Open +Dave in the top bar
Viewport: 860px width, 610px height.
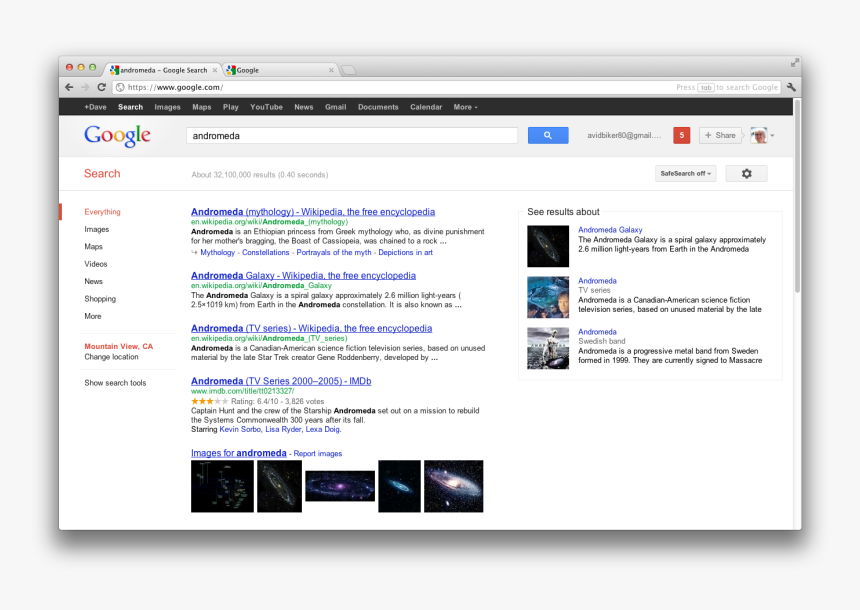pos(95,108)
